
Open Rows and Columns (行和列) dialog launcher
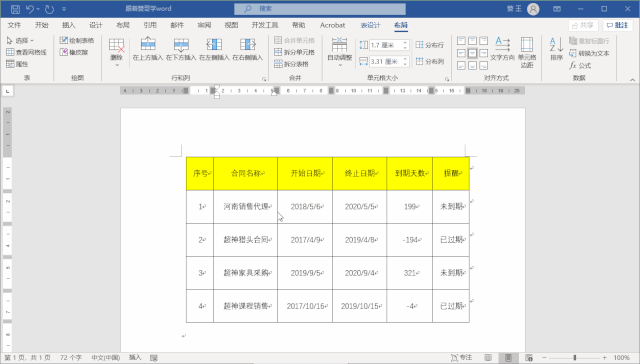tap(264, 79)
